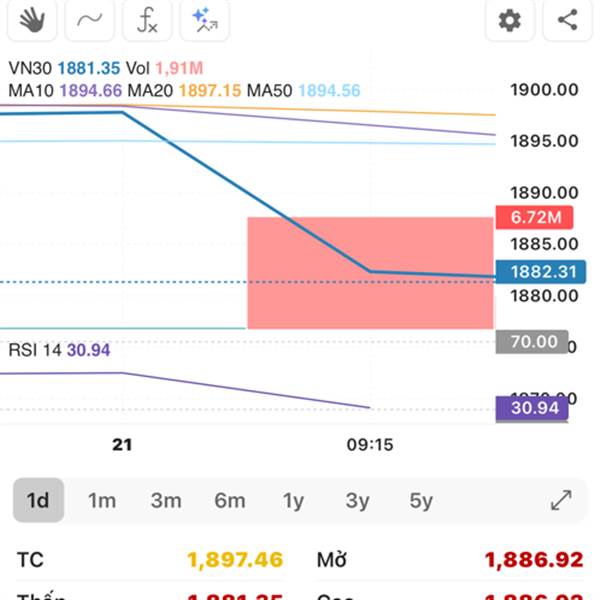Viewport: 600px width, 600px height.
Task: Switch to the 1m timeframe
Action: point(102,501)
